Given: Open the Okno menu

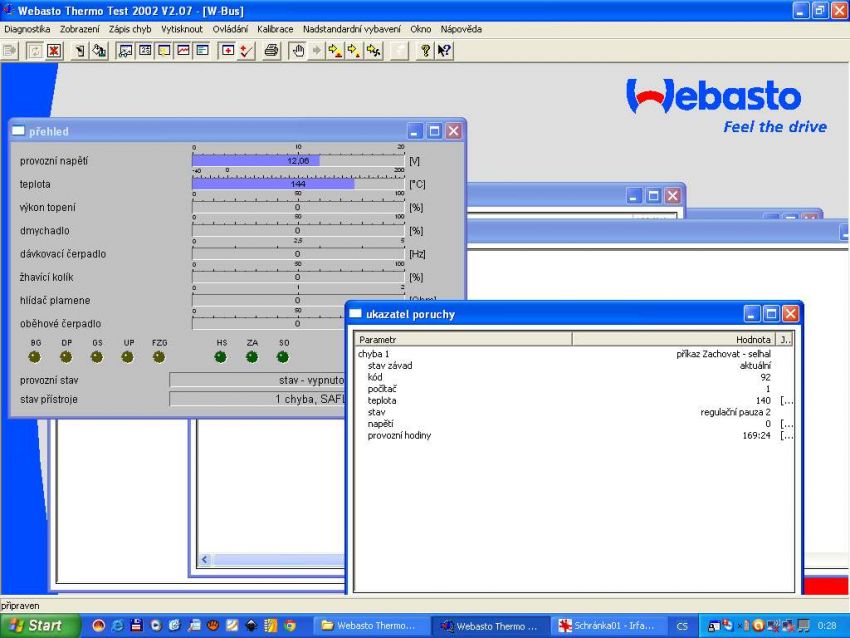Looking at the screenshot, I should coord(421,29).
